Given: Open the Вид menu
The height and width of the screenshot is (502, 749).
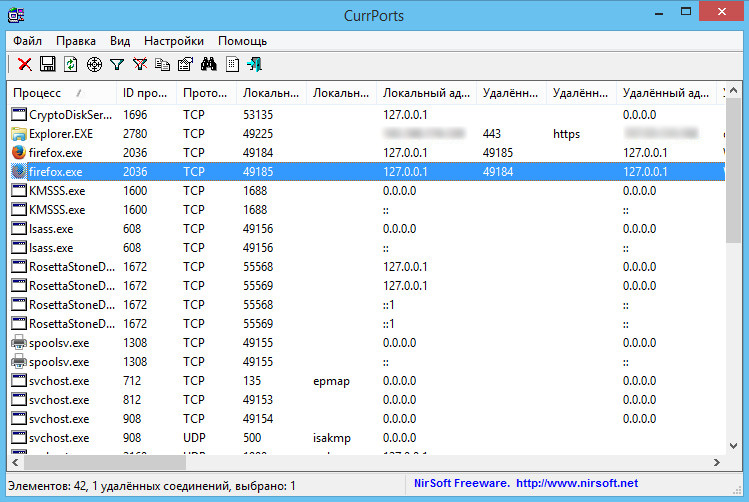Looking at the screenshot, I should pos(120,41).
